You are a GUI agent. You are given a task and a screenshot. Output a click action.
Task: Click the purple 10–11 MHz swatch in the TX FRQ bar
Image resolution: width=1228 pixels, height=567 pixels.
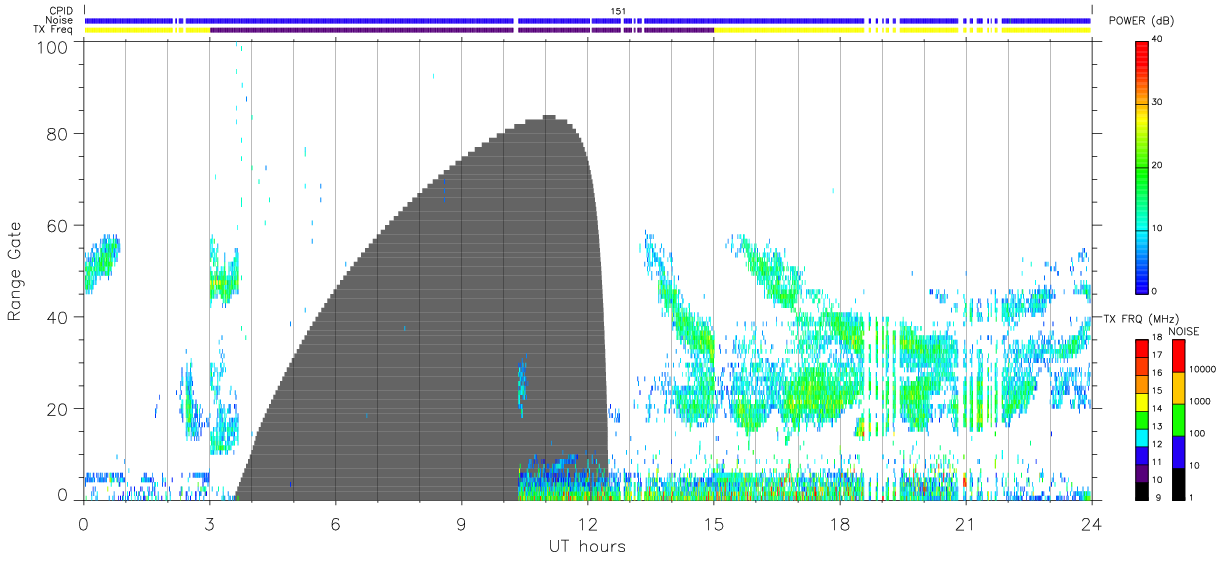[1142, 472]
